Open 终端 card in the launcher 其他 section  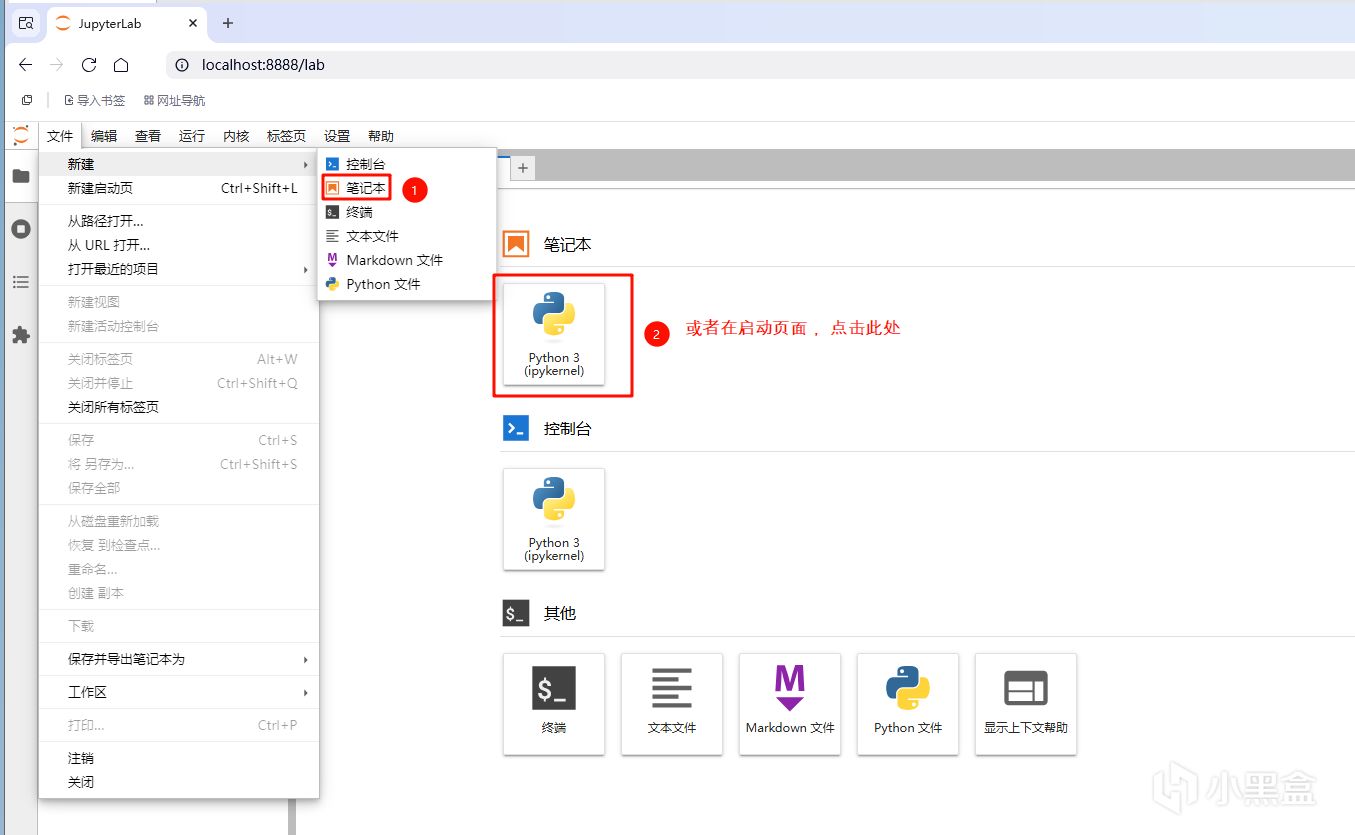coord(554,704)
